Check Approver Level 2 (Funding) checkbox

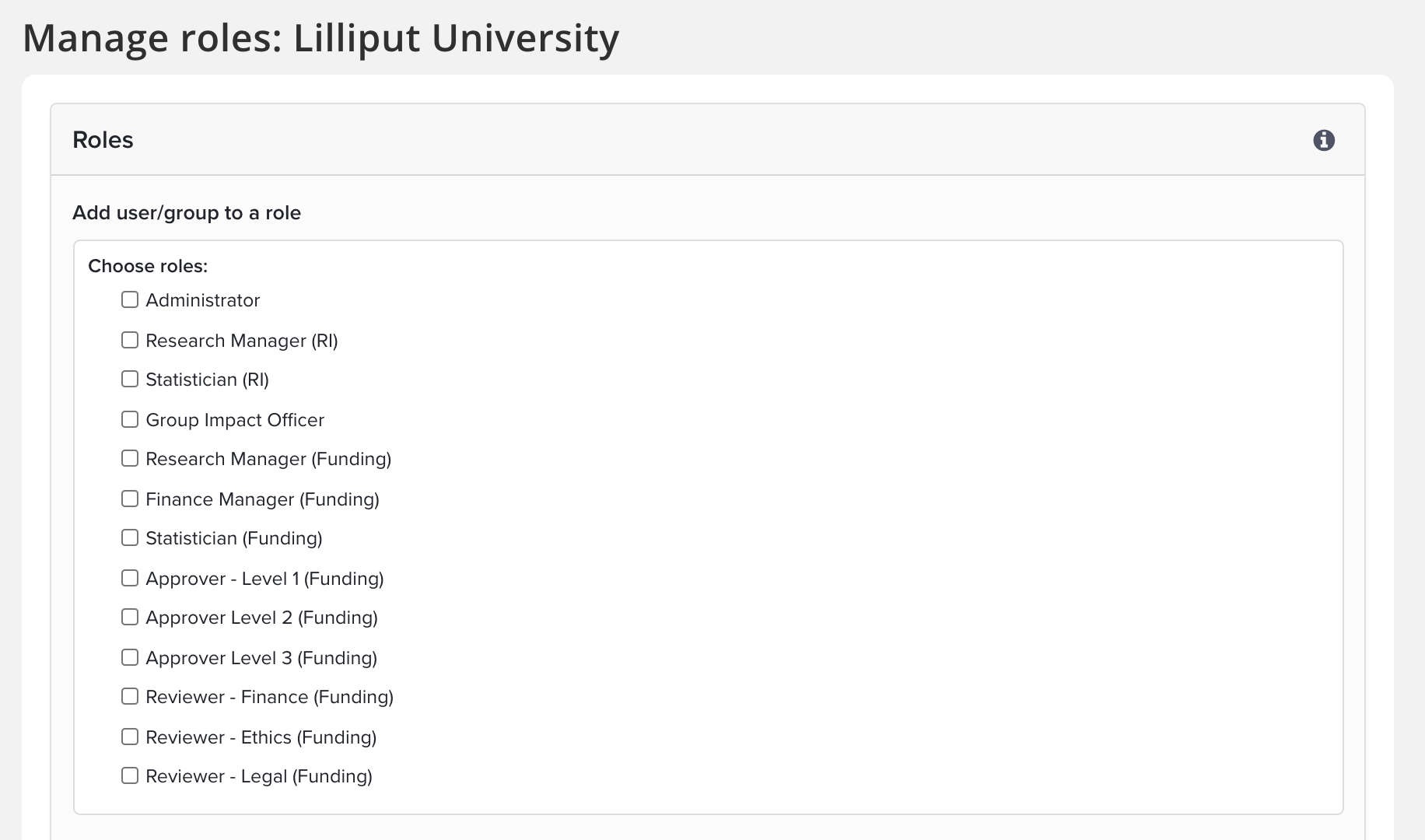tap(130, 617)
